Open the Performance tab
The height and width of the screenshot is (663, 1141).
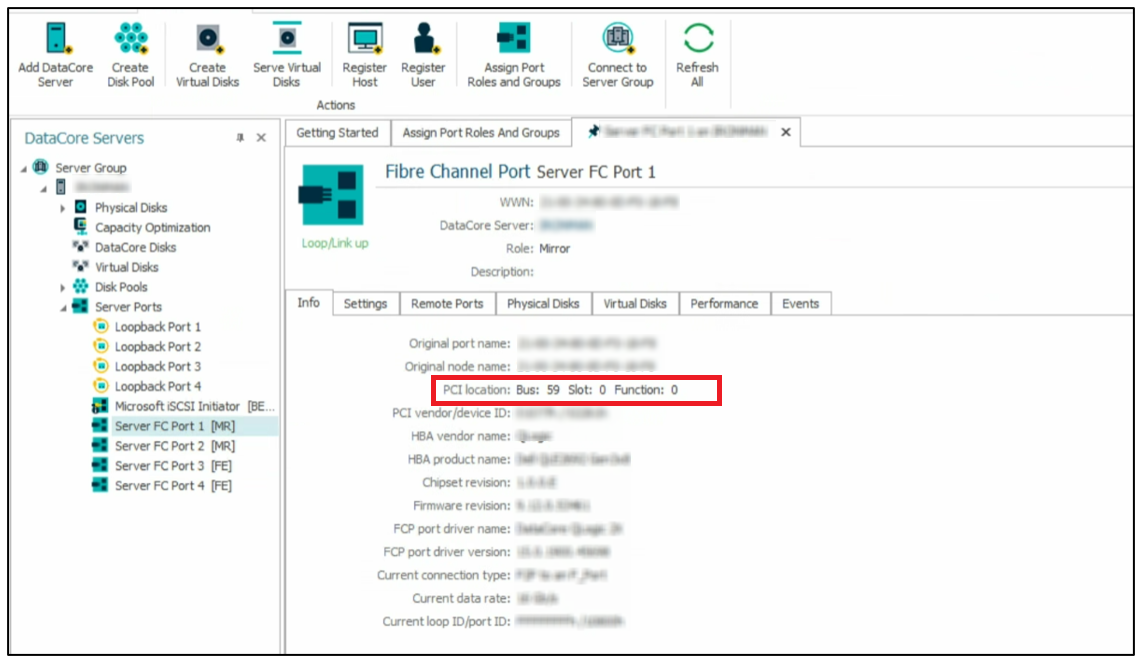point(724,304)
